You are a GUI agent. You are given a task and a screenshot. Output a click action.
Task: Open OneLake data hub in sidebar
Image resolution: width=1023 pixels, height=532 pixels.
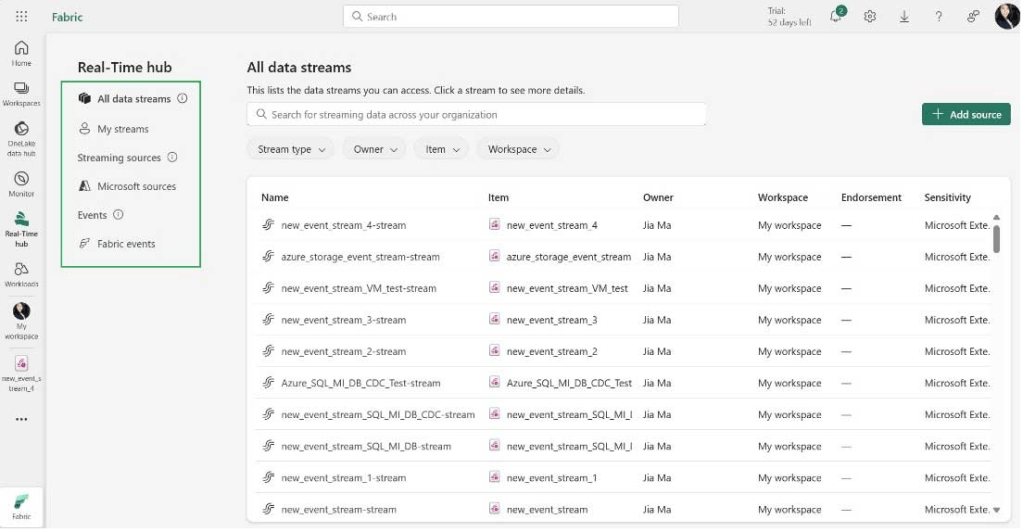point(21,139)
